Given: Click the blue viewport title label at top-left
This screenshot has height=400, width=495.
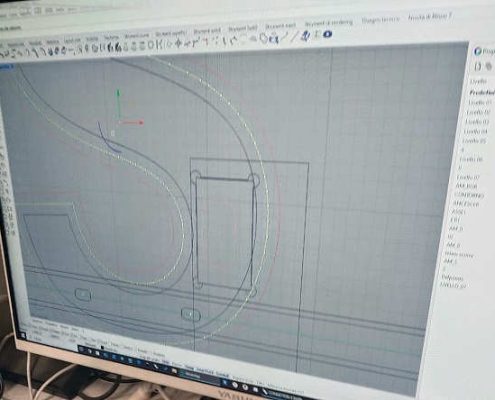Looking at the screenshot, I should coord(6,67).
